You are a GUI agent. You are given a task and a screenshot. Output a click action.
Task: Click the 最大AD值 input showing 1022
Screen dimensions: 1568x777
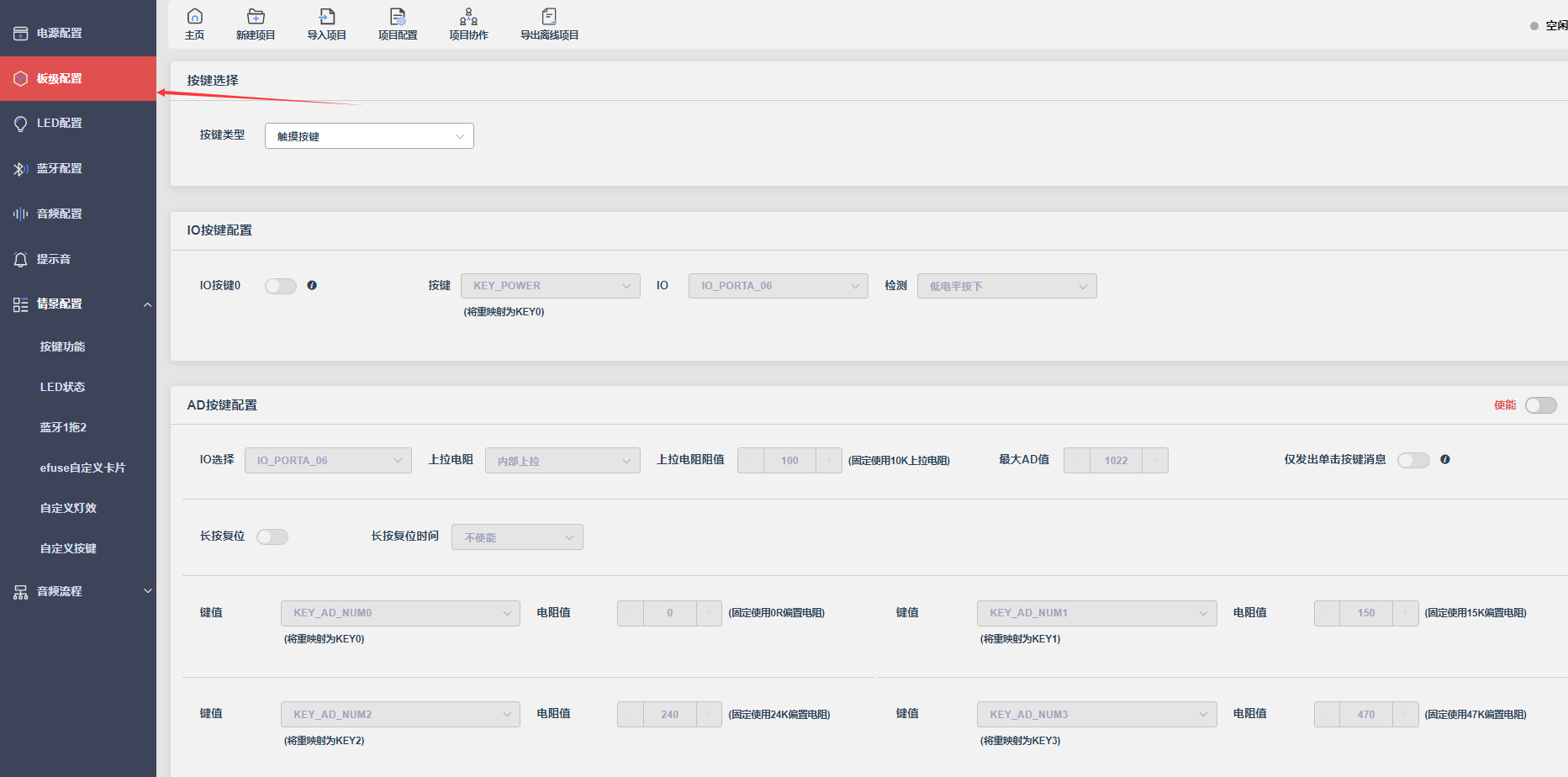pos(1116,461)
